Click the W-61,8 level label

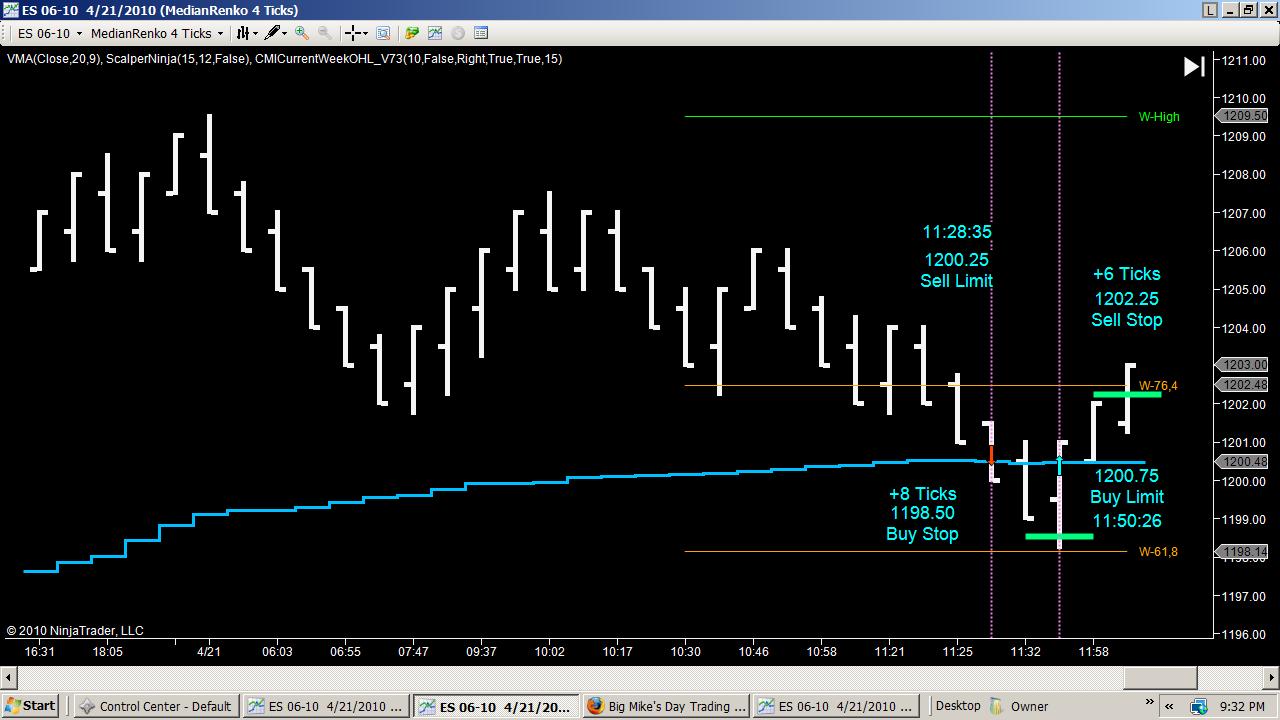1158,552
